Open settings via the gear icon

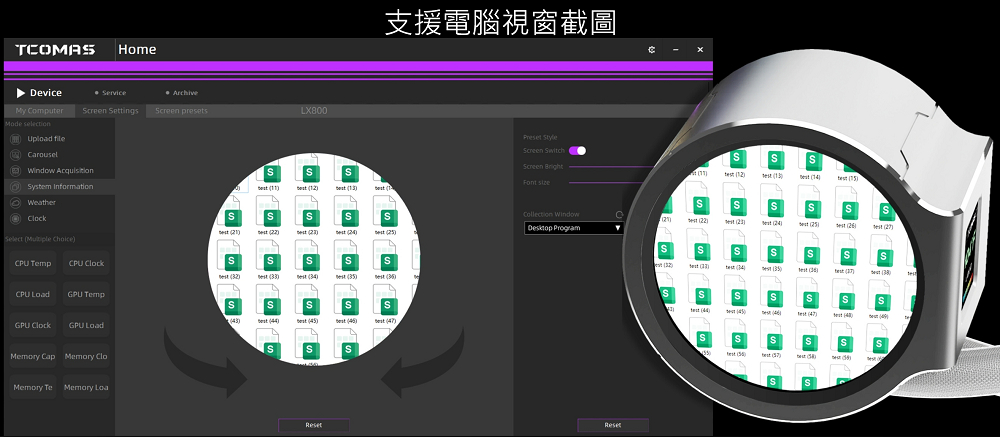click(x=651, y=50)
